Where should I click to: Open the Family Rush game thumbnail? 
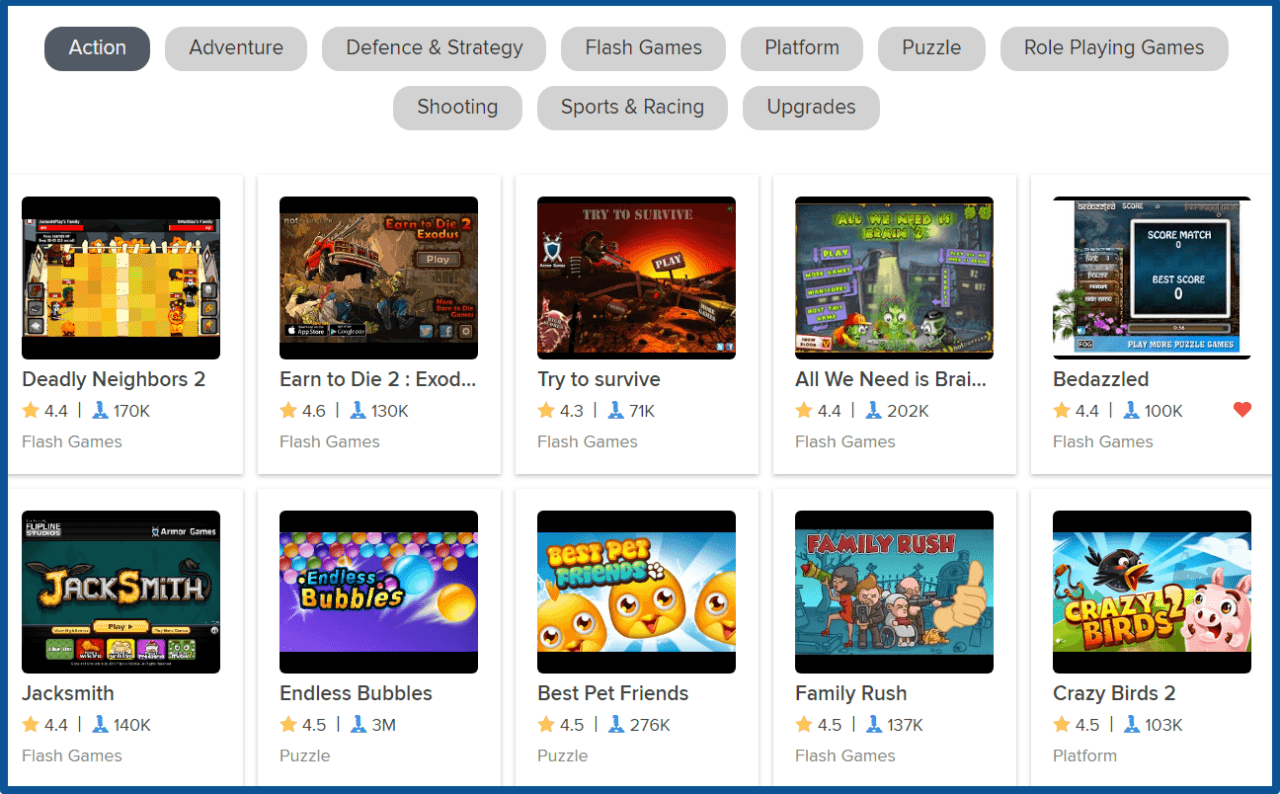pyautogui.click(x=894, y=592)
